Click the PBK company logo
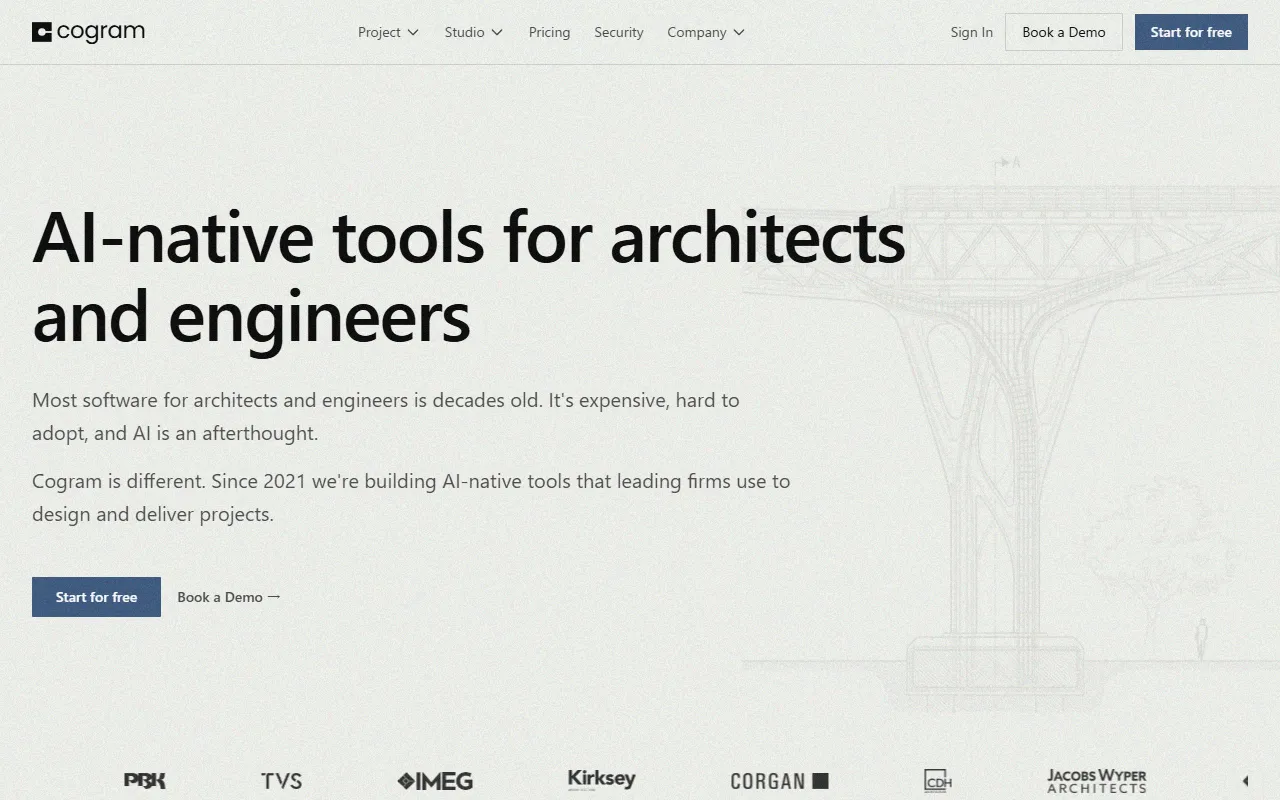Viewport: 1280px width, 800px height. click(x=145, y=781)
